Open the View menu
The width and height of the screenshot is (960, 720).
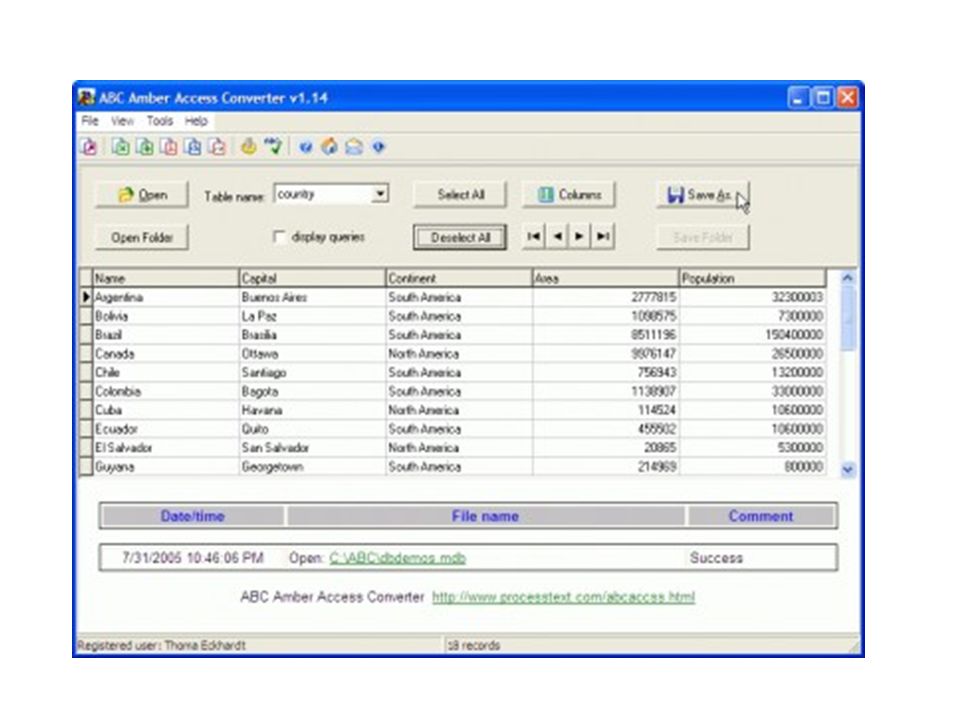coord(122,121)
